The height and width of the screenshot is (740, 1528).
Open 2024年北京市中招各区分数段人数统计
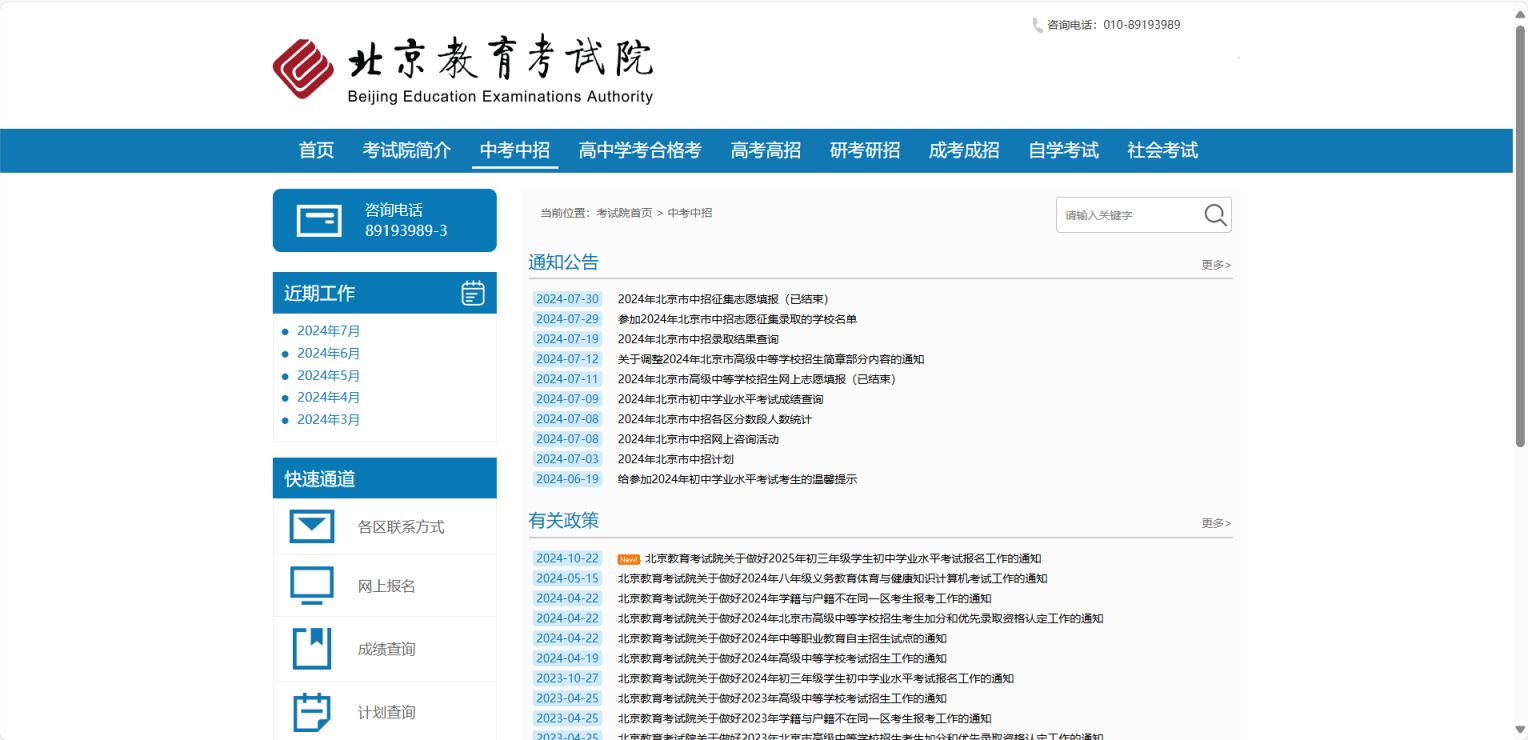pyautogui.click(x=715, y=419)
